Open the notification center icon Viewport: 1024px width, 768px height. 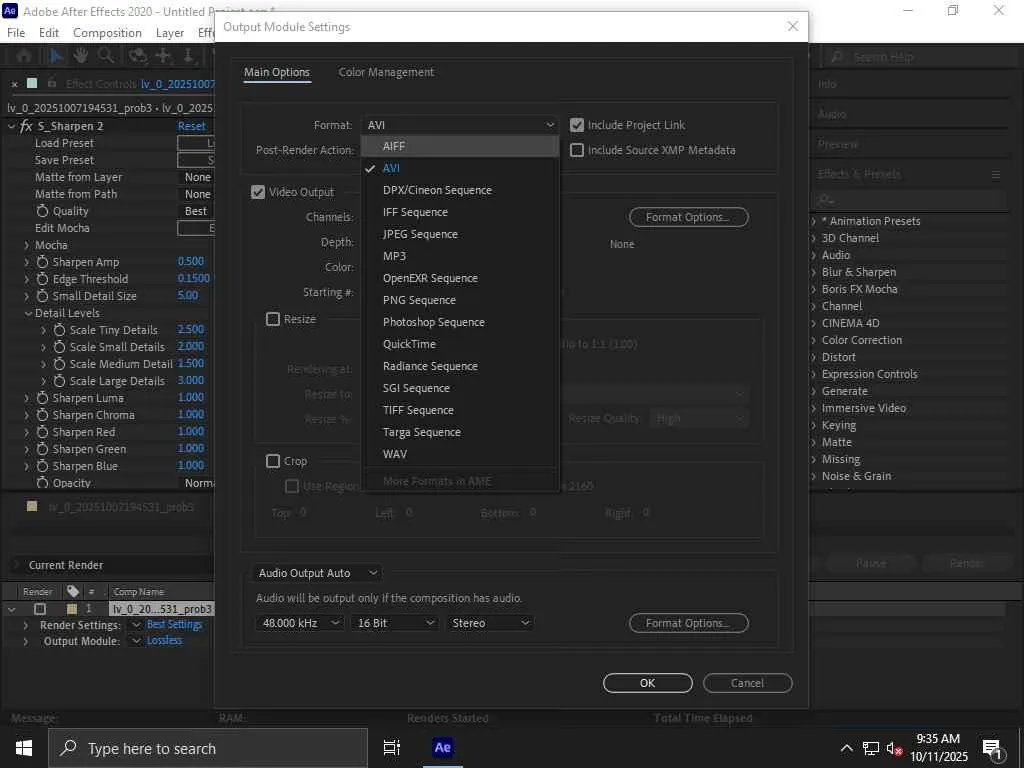[x=992, y=748]
